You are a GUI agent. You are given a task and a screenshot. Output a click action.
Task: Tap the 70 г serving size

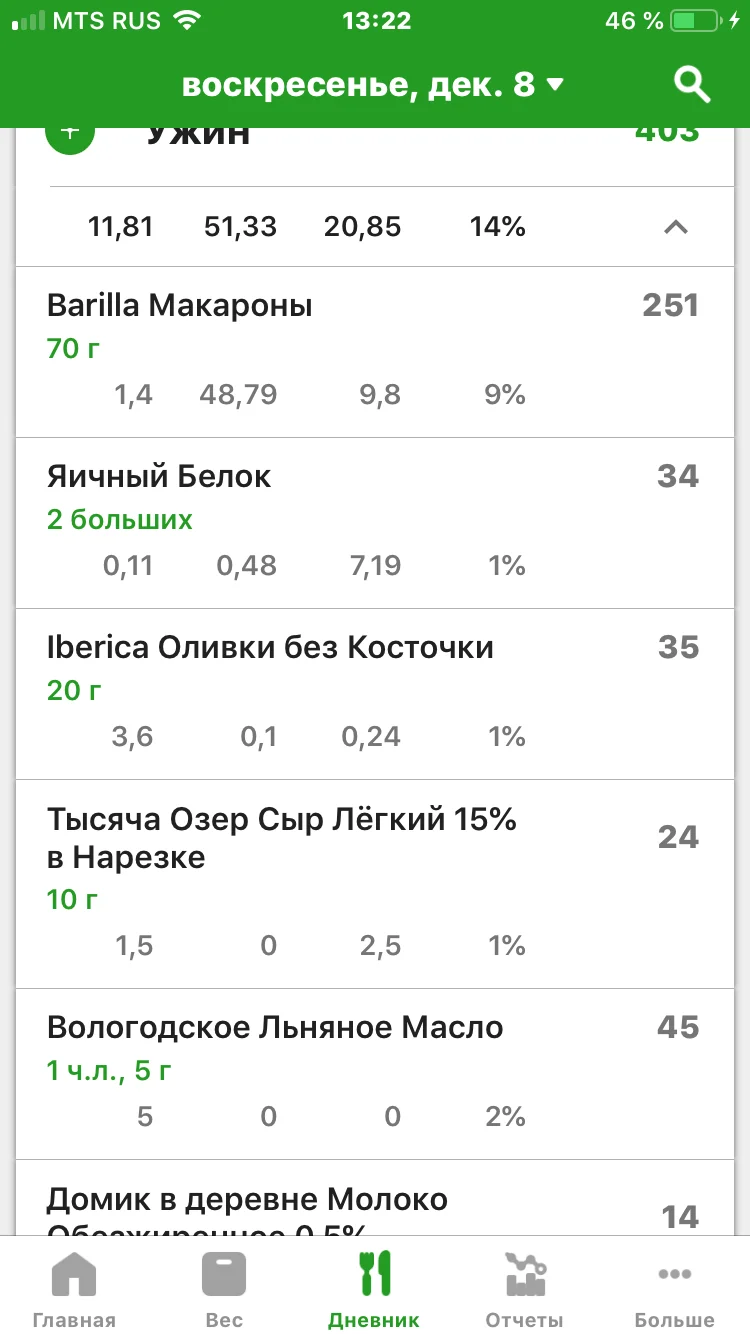pyautogui.click(x=74, y=349)
